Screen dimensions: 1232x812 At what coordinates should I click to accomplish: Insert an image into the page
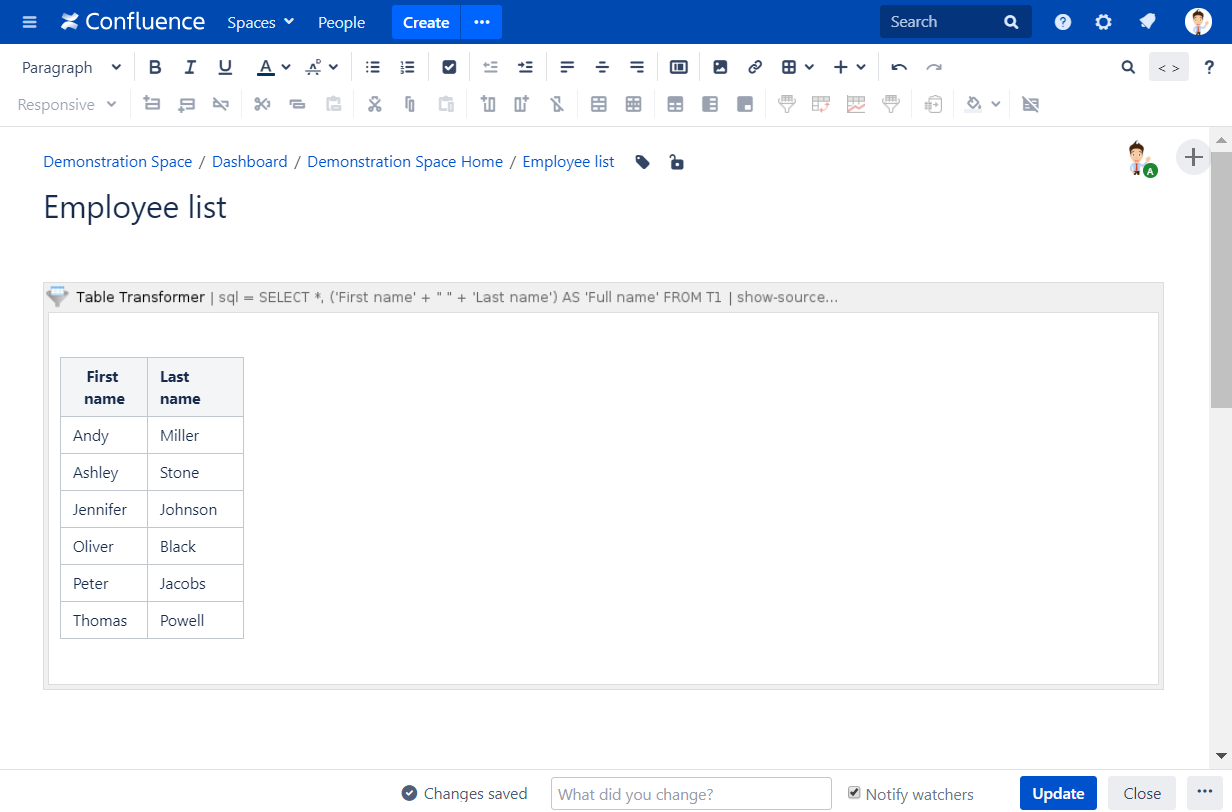tap(720, 66)
